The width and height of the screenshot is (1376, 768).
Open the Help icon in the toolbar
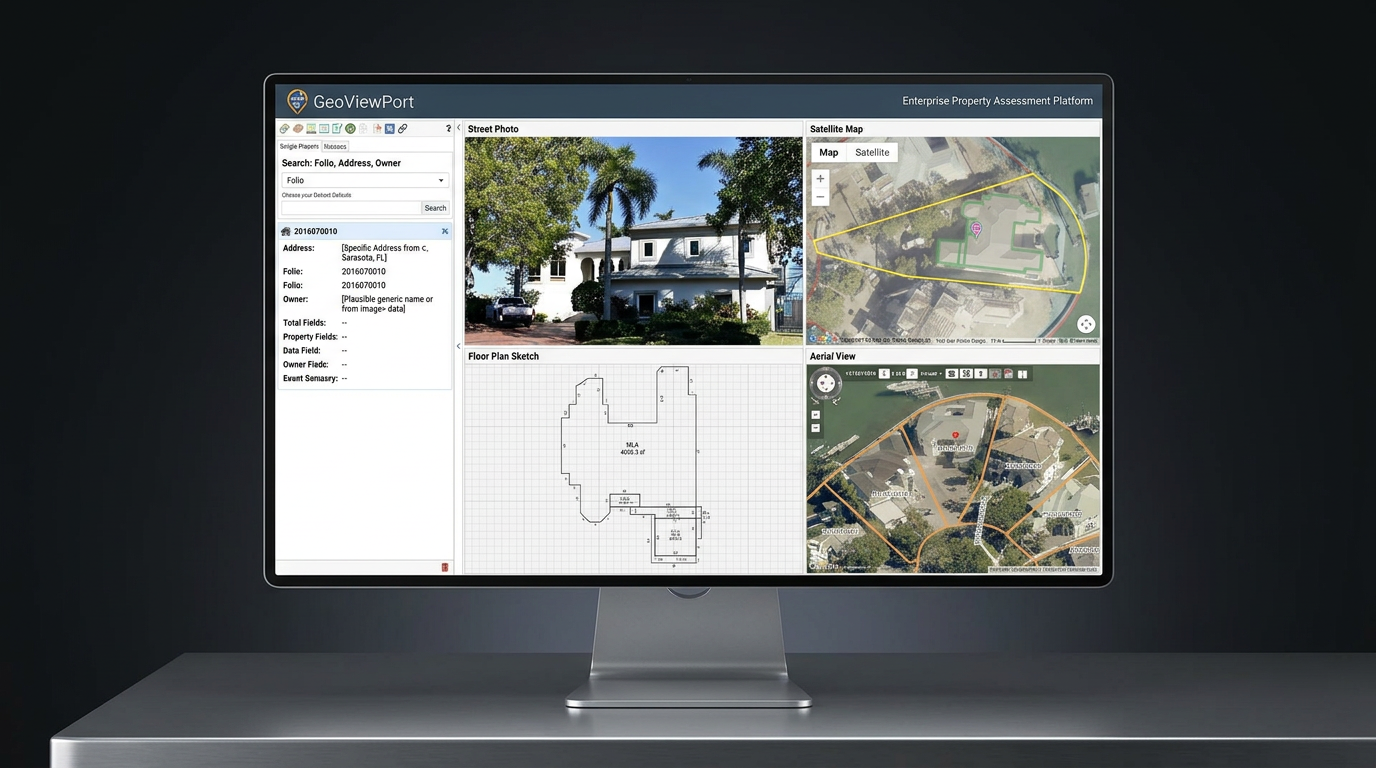tap(448, 128)
